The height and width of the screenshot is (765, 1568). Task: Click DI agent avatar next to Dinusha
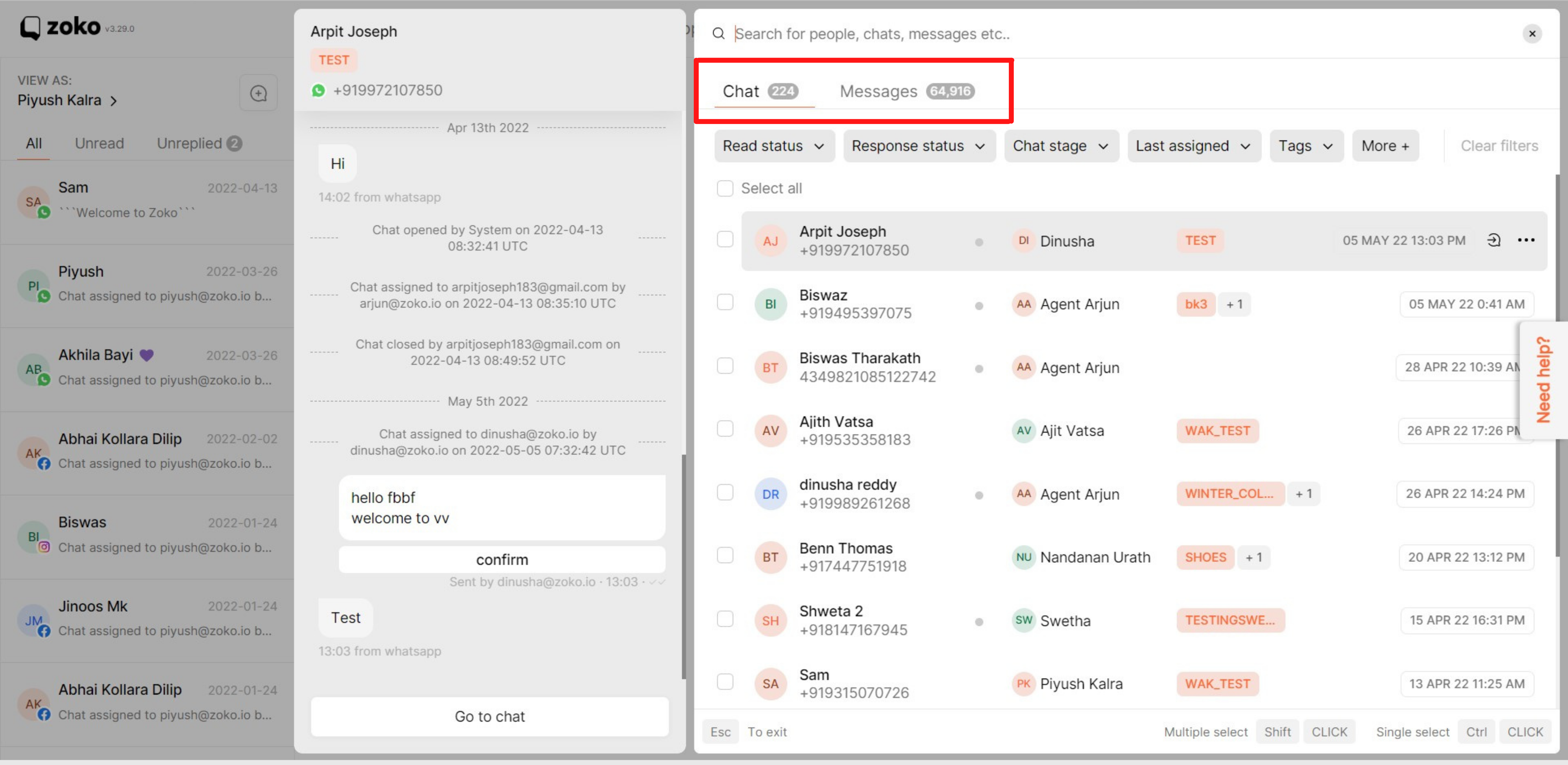1024,241
